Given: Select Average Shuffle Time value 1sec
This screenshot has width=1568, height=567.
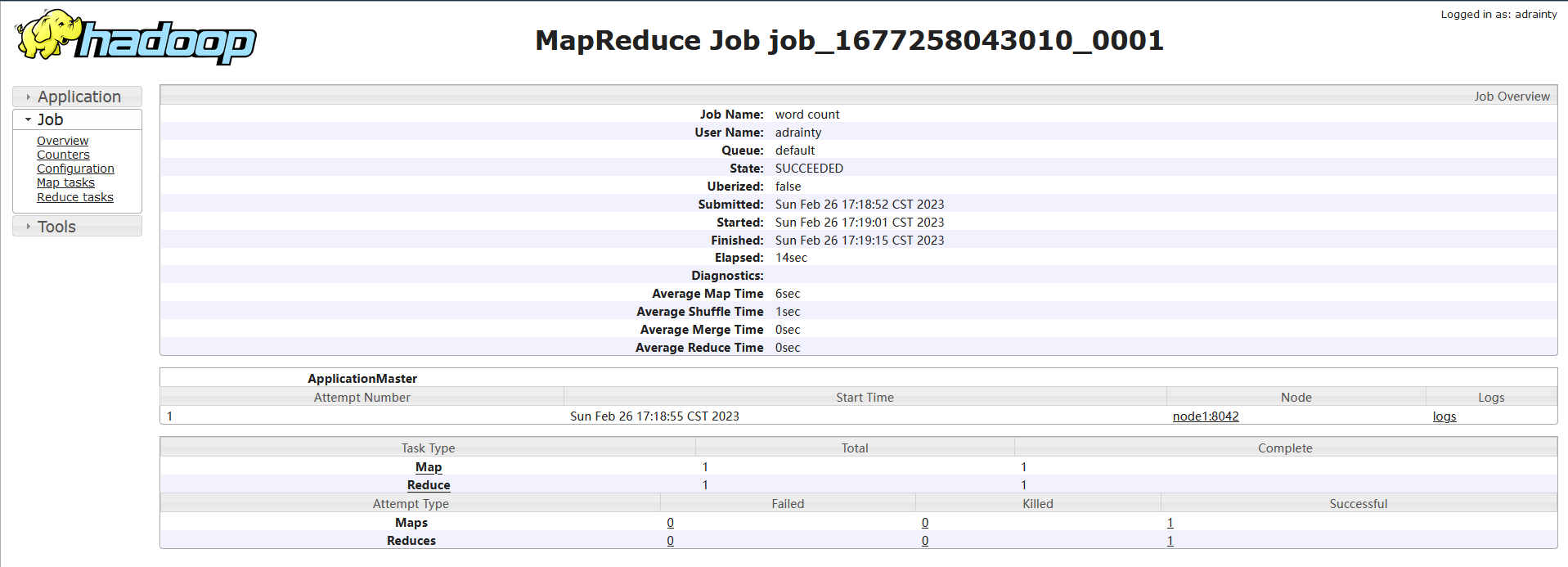Looking at the screenshot, I should (788, 312).
